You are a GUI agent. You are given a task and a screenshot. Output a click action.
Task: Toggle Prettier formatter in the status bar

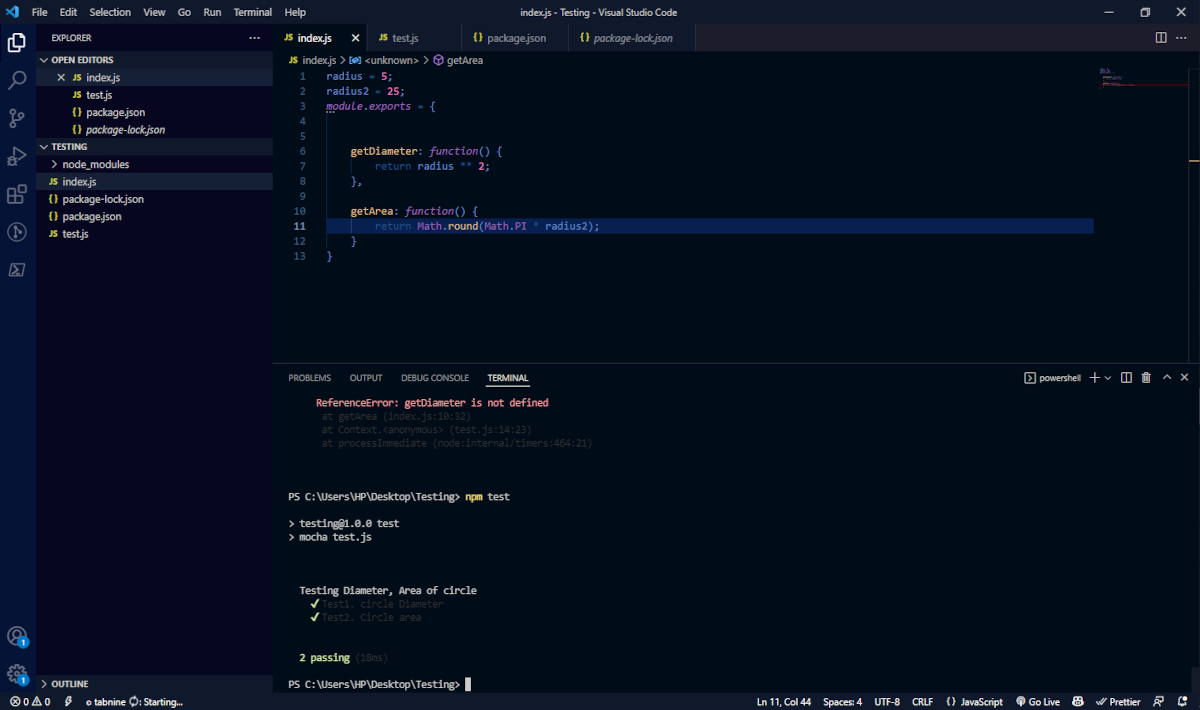pyautogui.click(x=1118, y=701)
